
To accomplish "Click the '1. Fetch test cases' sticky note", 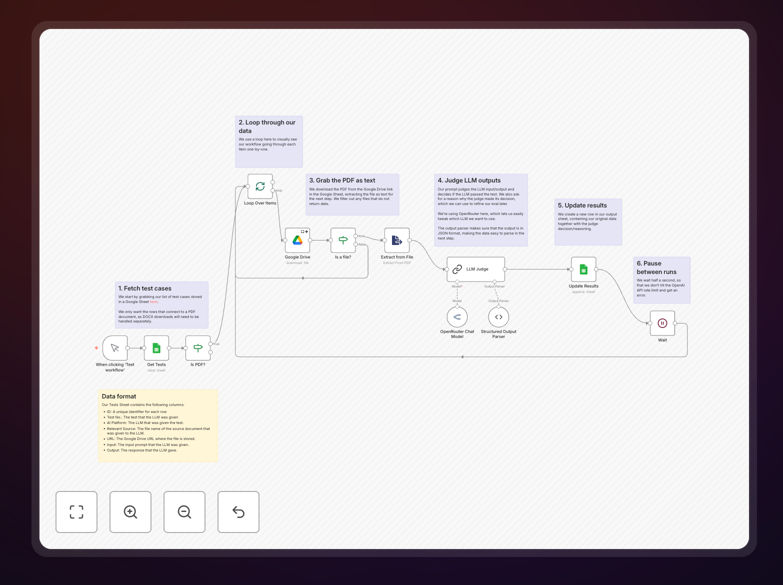I will pyautogui.click(x=162, y=305).
